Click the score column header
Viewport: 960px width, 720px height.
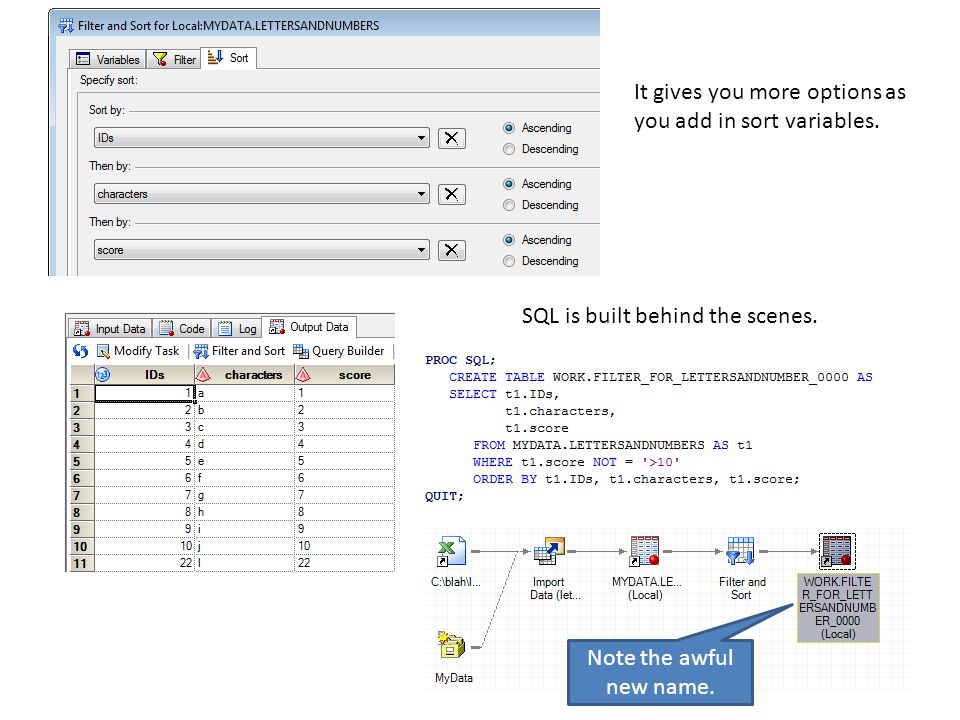(x=345, y=375)
